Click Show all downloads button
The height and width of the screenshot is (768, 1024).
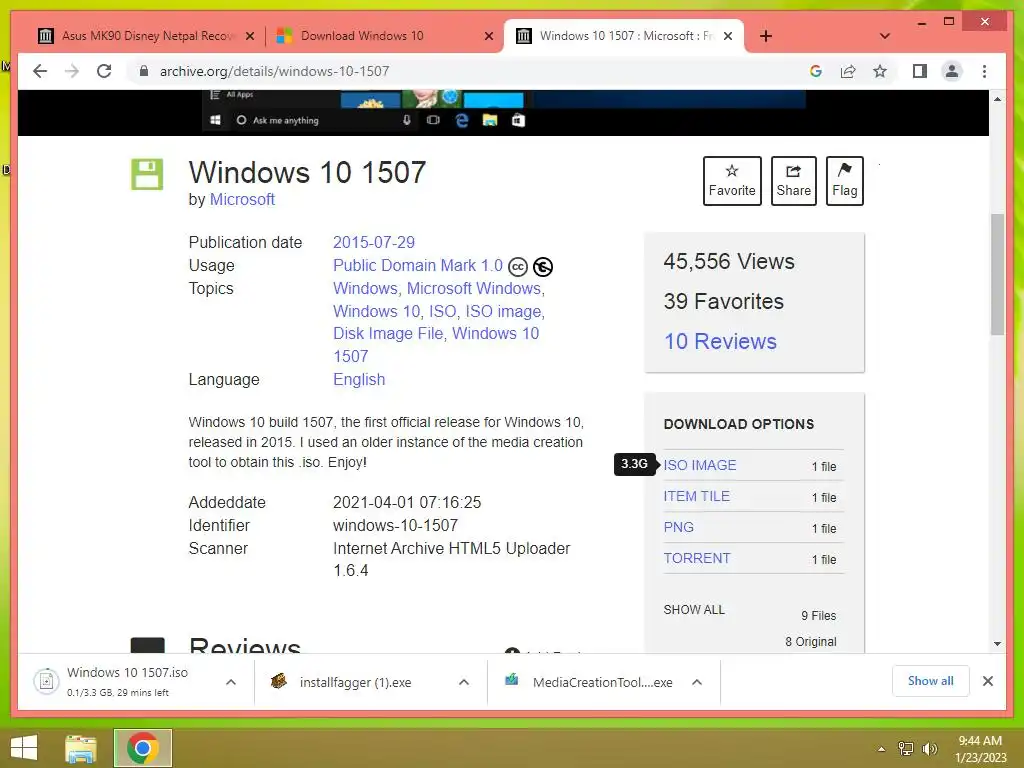(931, 681)
